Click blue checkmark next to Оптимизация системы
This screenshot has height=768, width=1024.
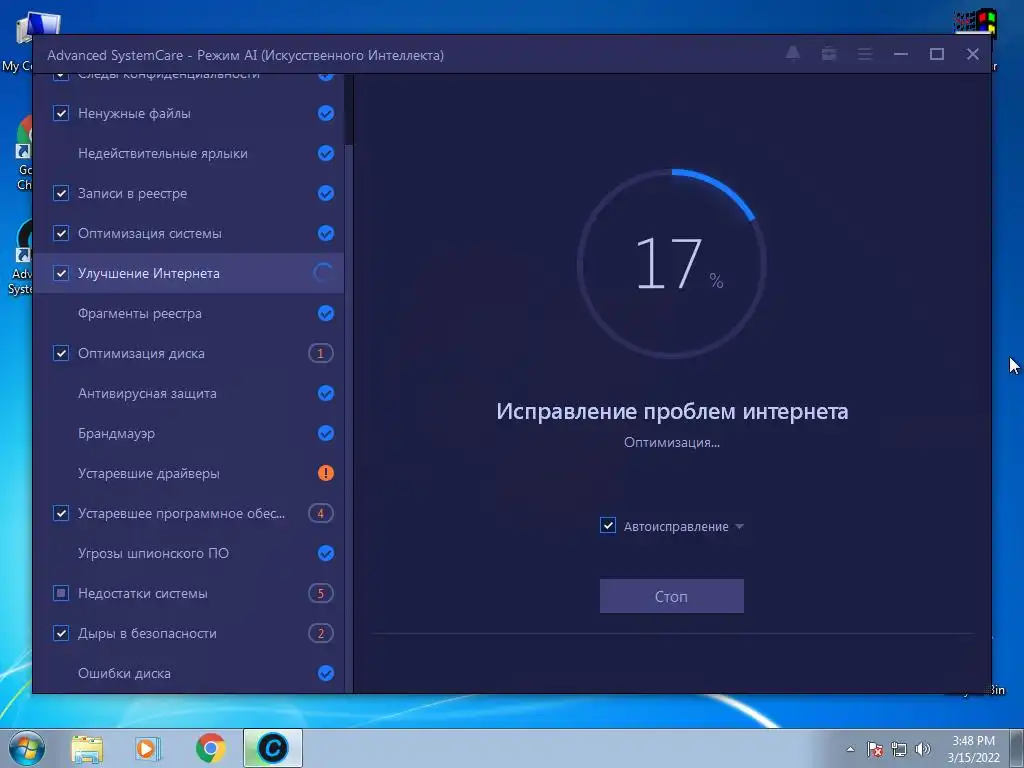pos(326,233)
